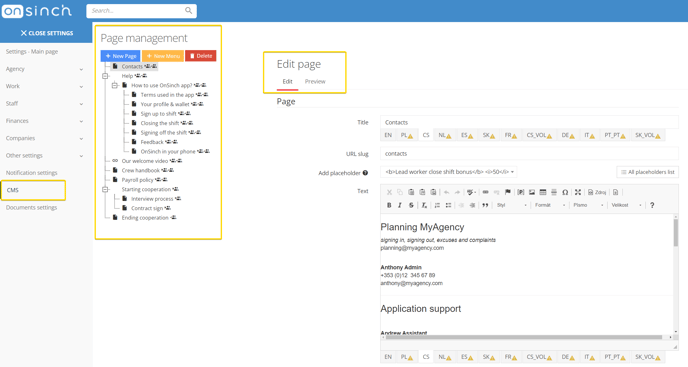
Task: Open the Formát dropdown
Action: pos(550,205)
